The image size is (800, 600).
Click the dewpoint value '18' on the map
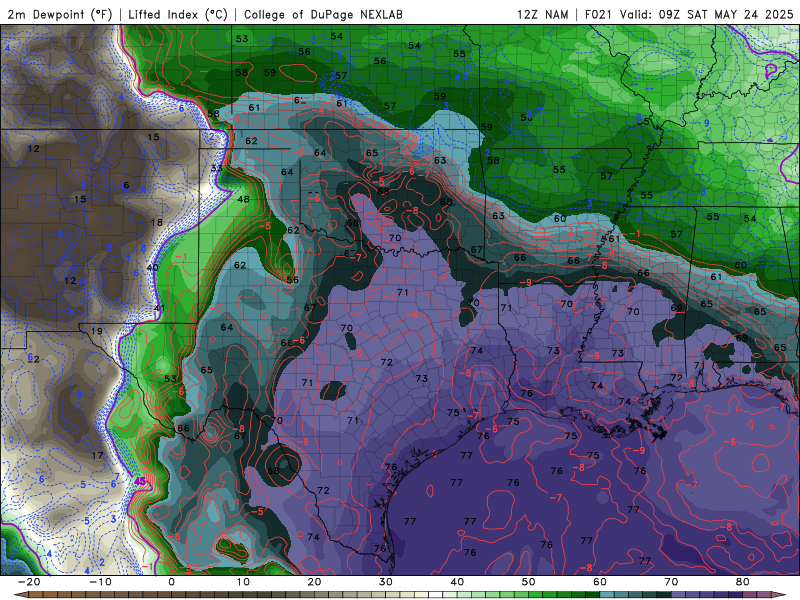tap(157, 222)
